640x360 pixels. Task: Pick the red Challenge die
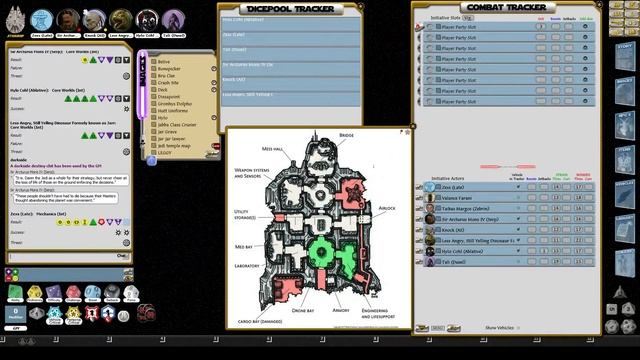73,293
